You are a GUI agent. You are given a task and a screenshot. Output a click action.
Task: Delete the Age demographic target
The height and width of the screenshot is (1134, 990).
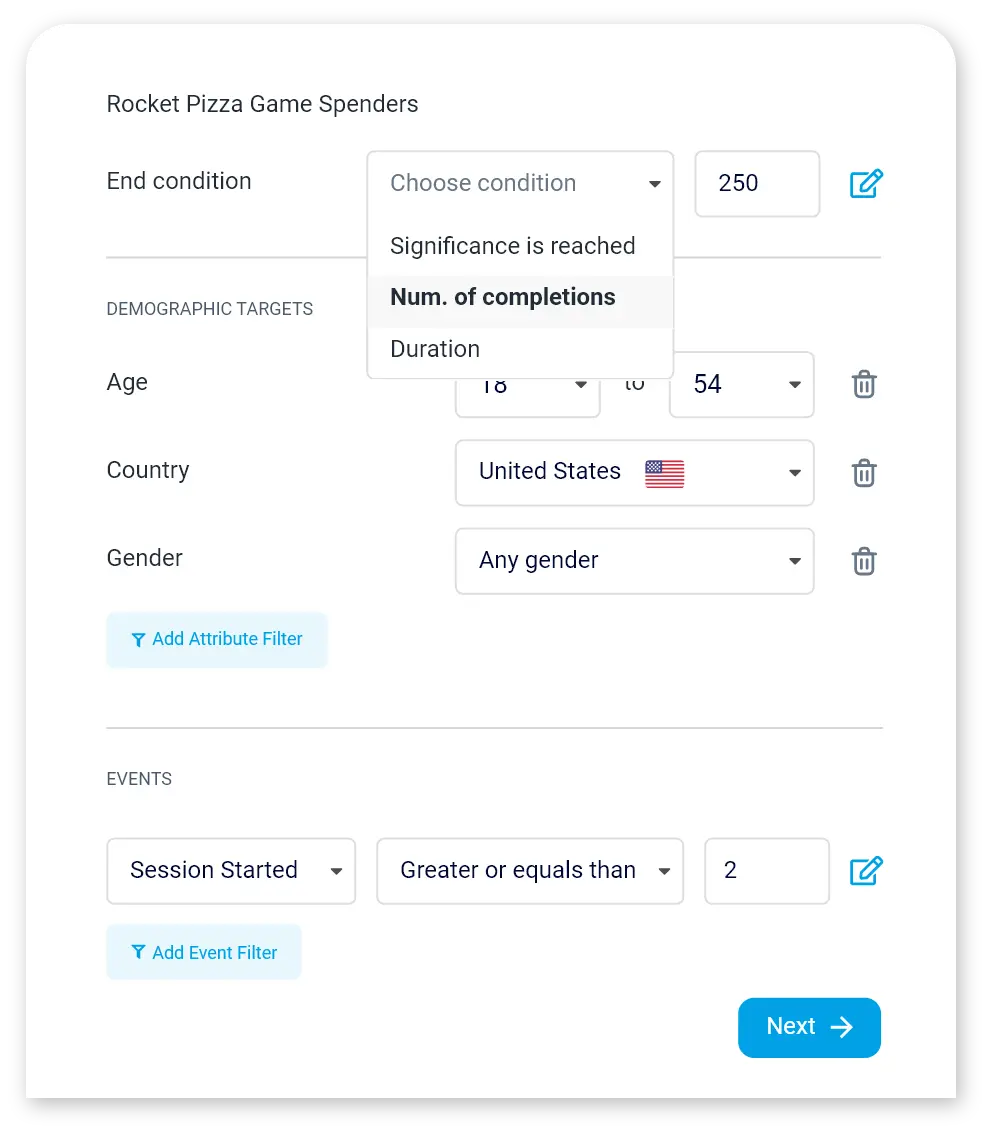864,384
